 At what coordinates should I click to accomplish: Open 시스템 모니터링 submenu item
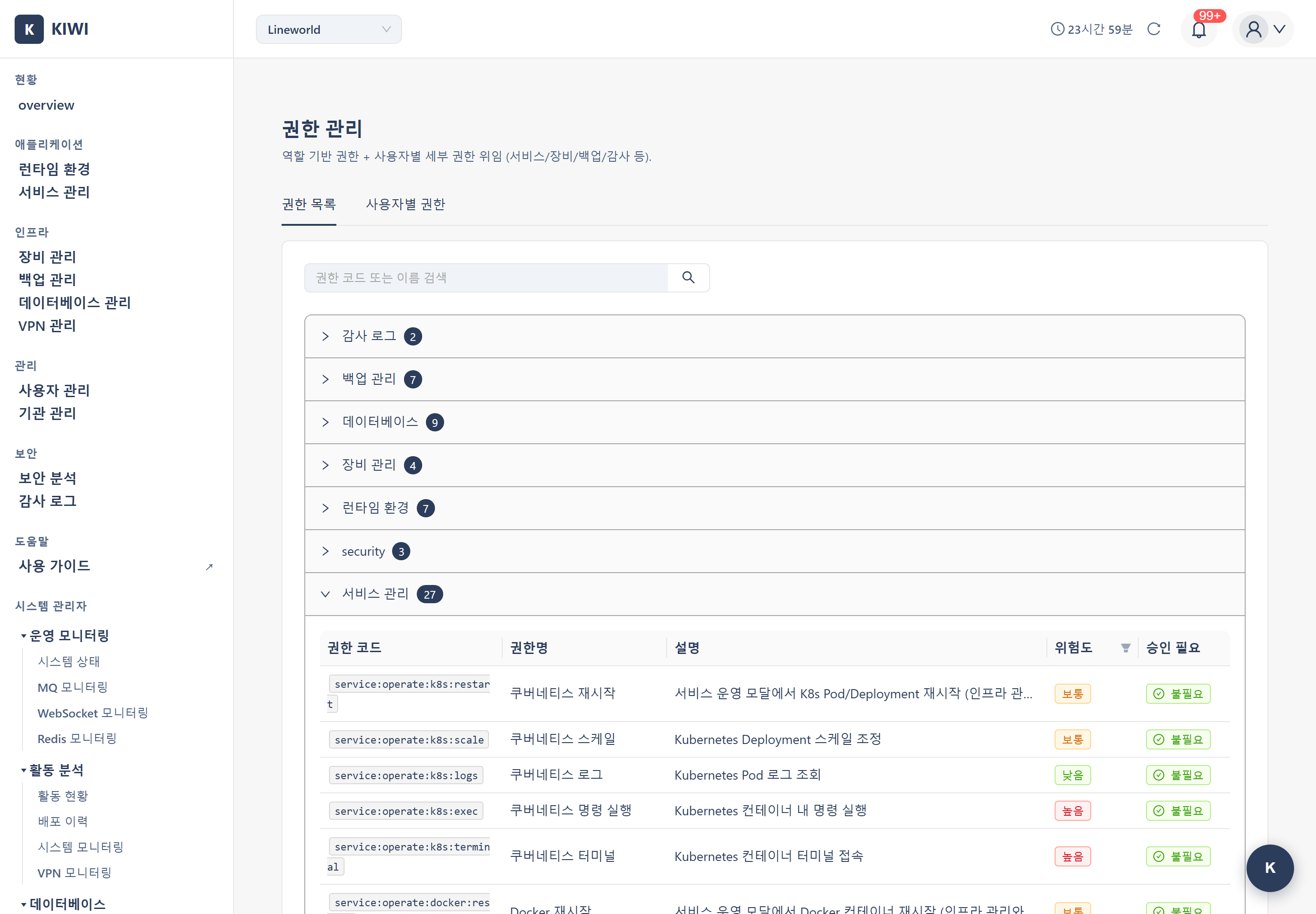[81, 847]
